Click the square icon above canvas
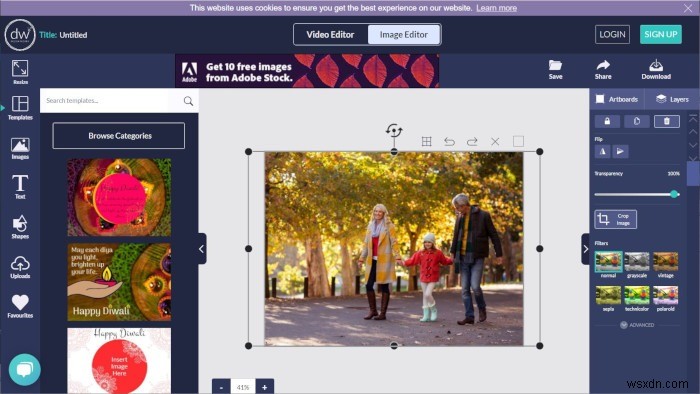 pos(518,141)
